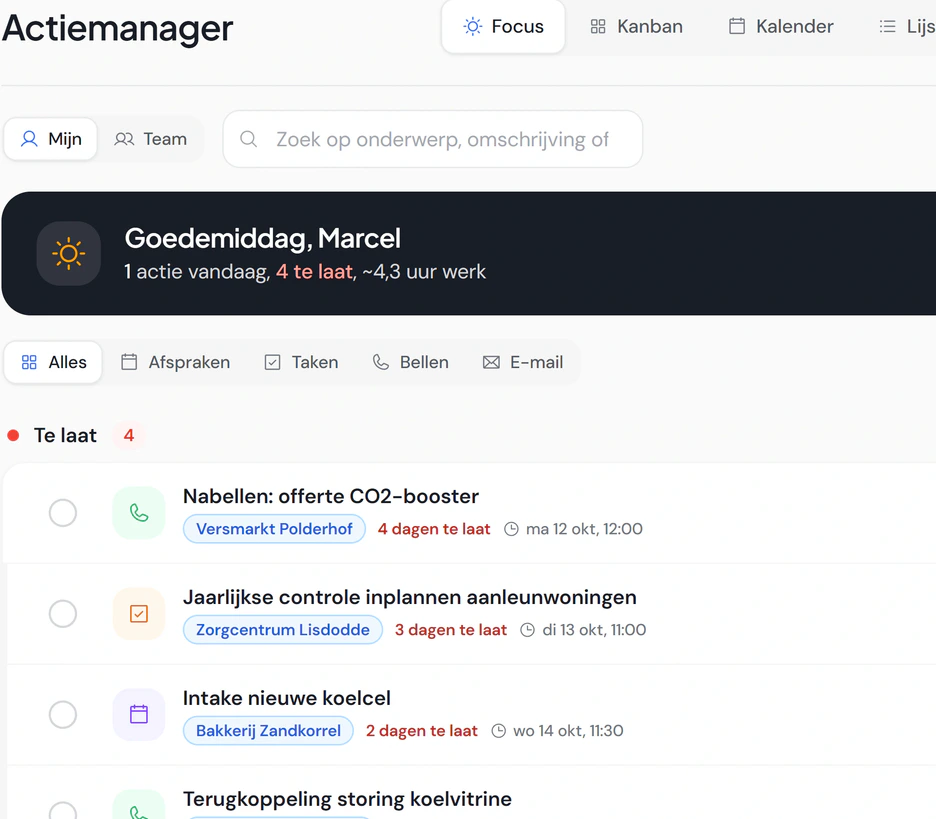Click the Goedemiddag, Marcel greeting
Image resolution: width=936 pixels, height=819 pixels.
pos(263,239)
